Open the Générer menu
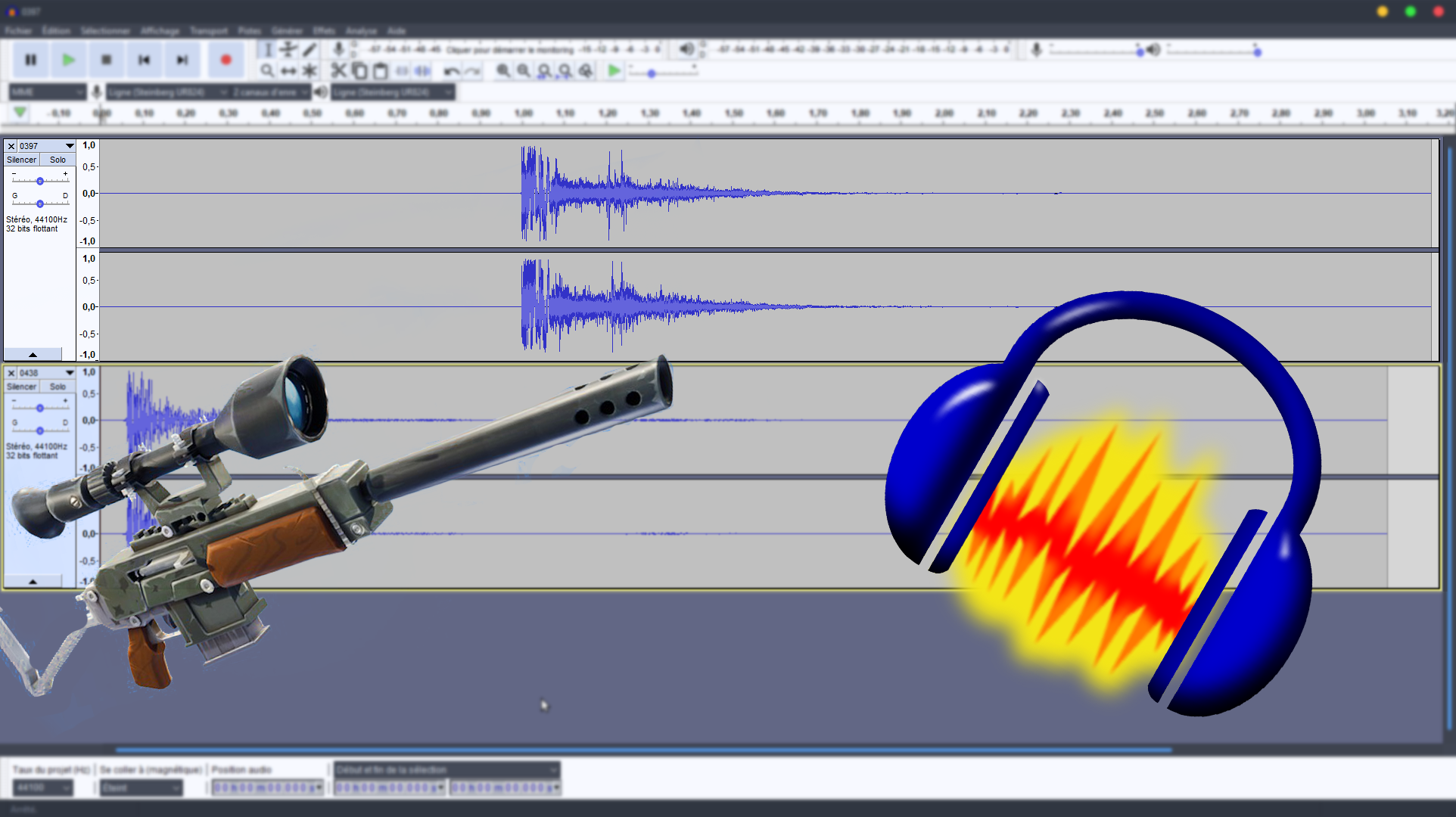 [287, 30]
